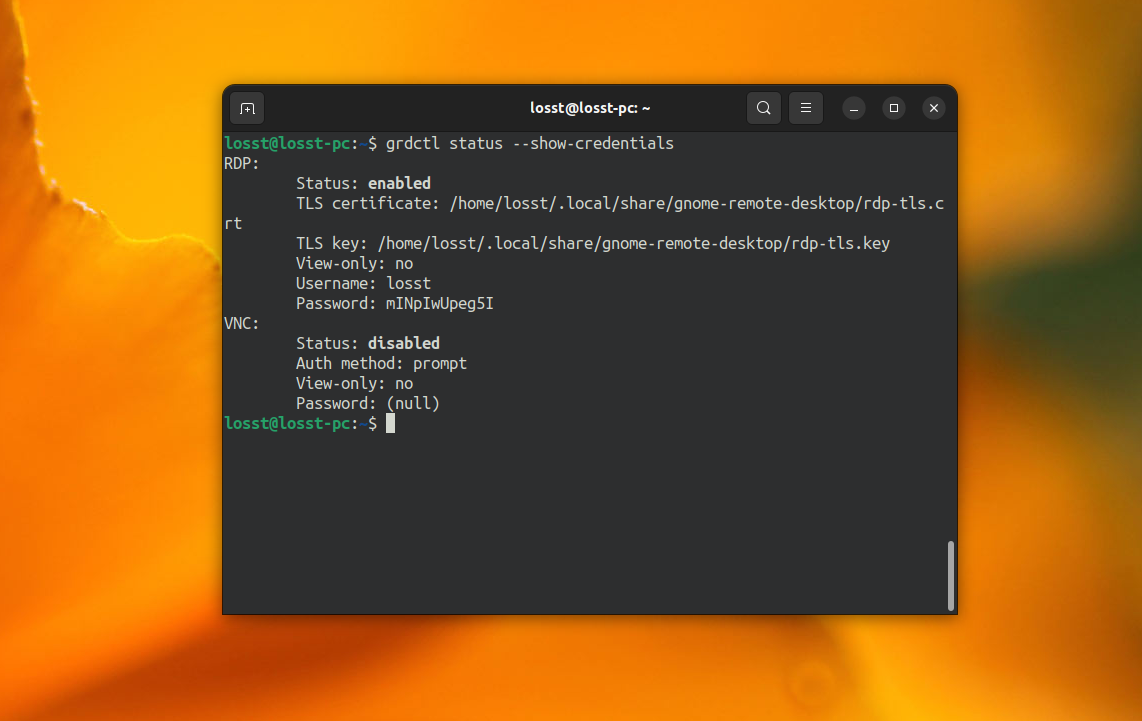Click the search magnifier icon
This screenshot has height=721, width=1142.
pyautogui.click(x=764, y=108)
